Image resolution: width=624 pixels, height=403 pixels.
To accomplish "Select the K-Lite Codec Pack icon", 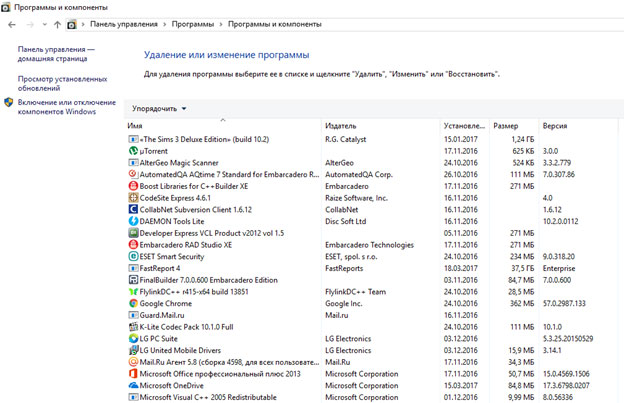I will (133, 327).
